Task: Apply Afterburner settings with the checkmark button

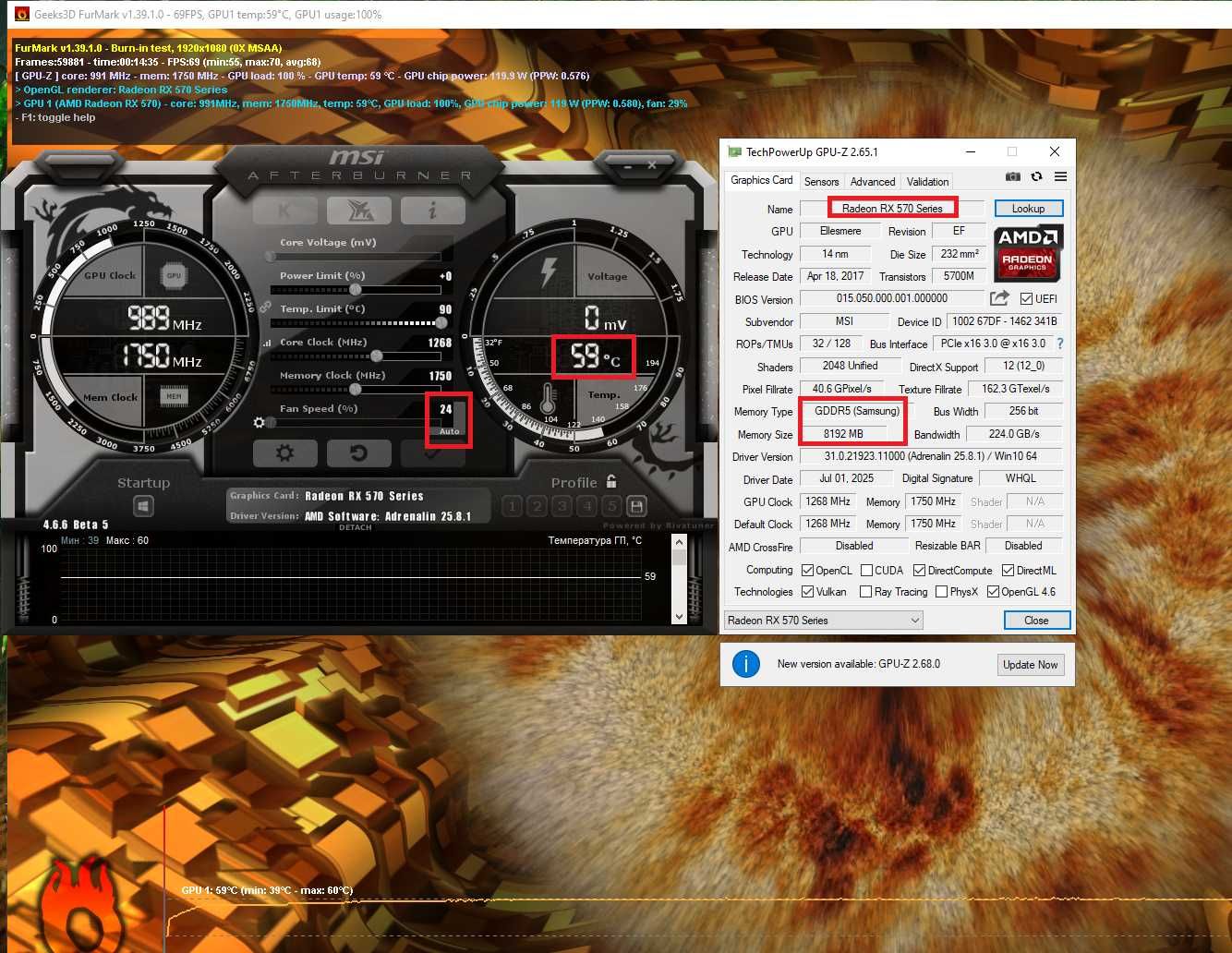Action: 432,453
